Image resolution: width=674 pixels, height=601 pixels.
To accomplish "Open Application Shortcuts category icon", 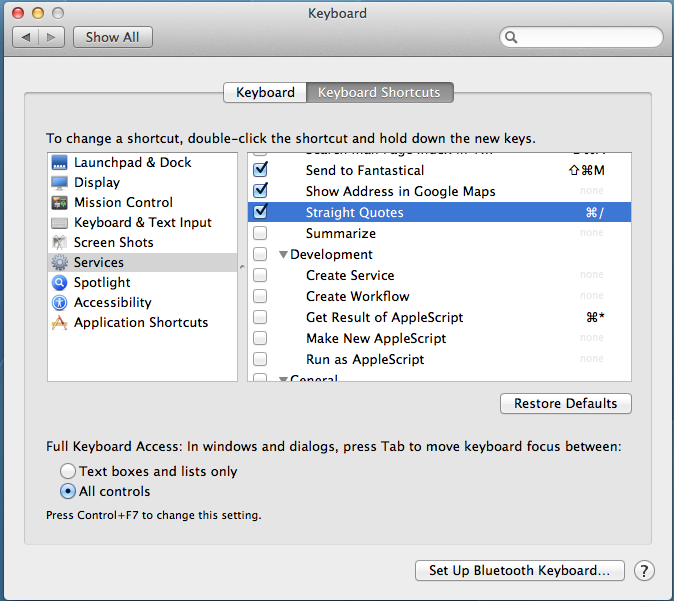I will (x=59, y=323).
